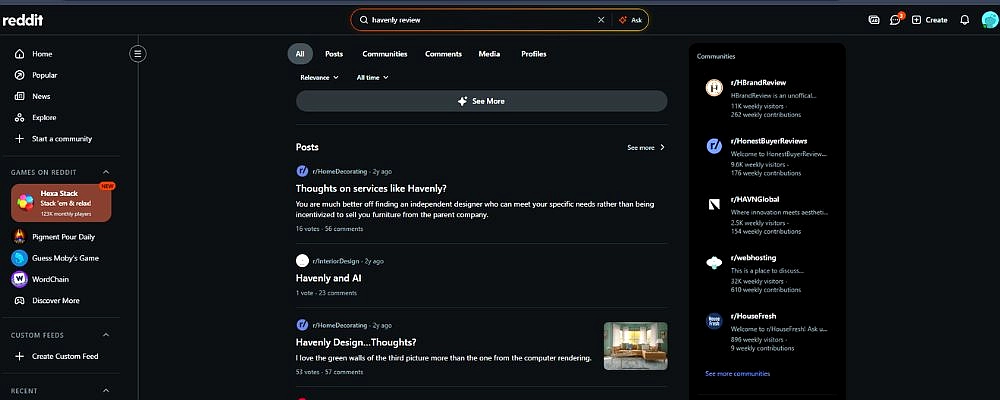
Task: Collapse the Recent section
Action: (106, 390)
